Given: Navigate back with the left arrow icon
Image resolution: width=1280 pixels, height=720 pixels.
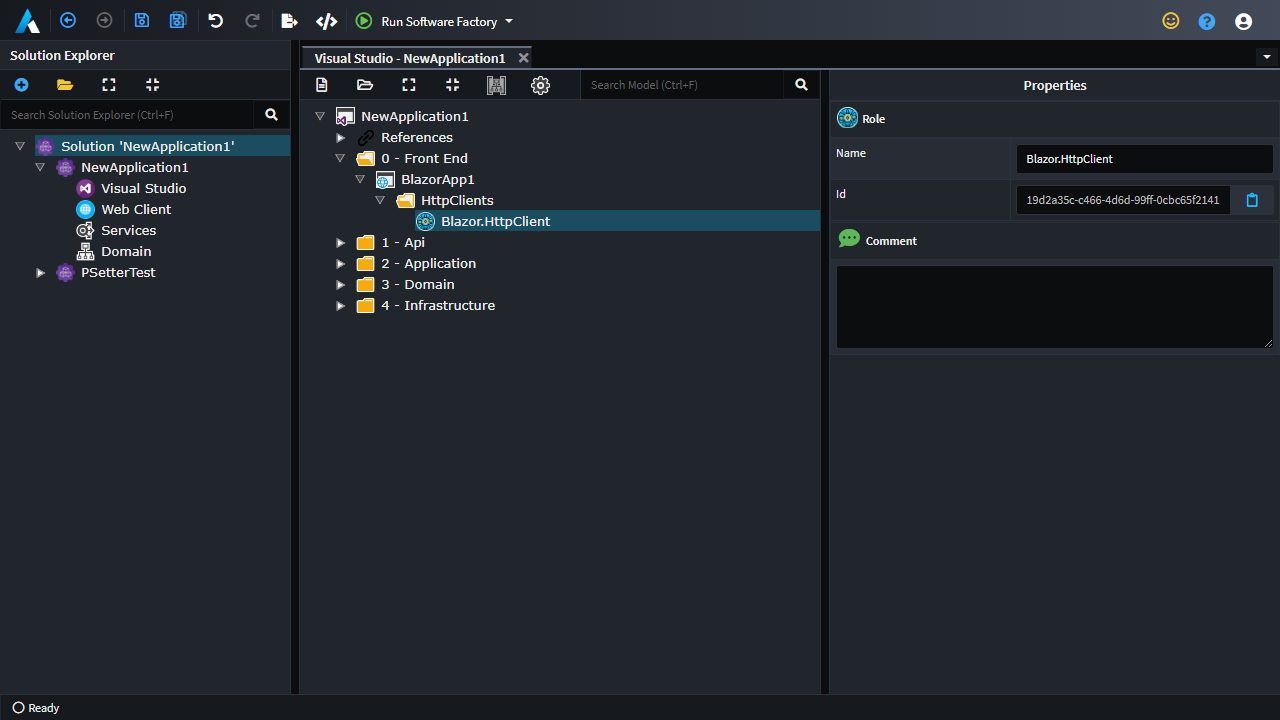Looking at the screenshot, I should pos(68,20).
